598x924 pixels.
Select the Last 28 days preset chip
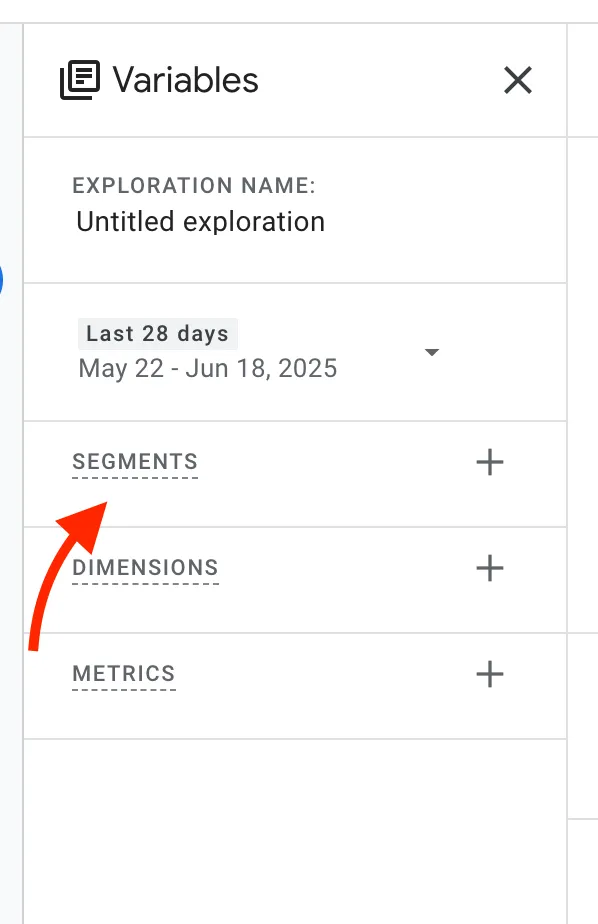(157, 334)
